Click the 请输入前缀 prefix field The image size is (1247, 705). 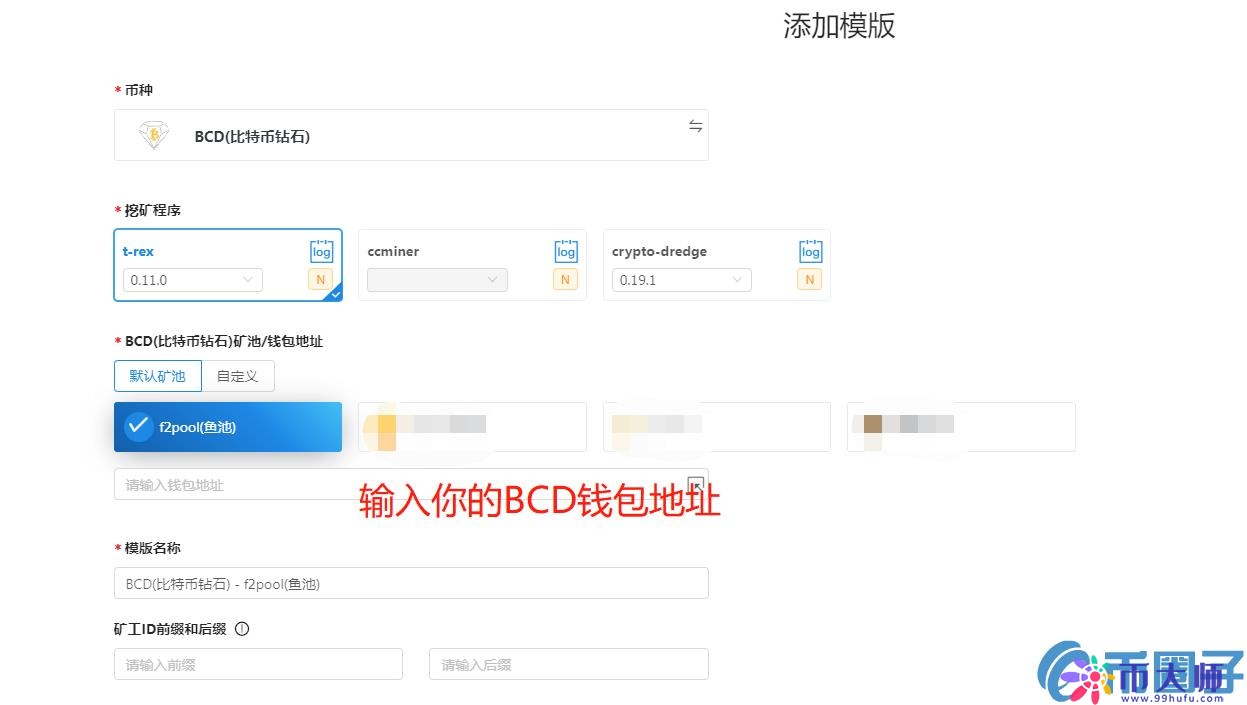[x=258, y=664]
